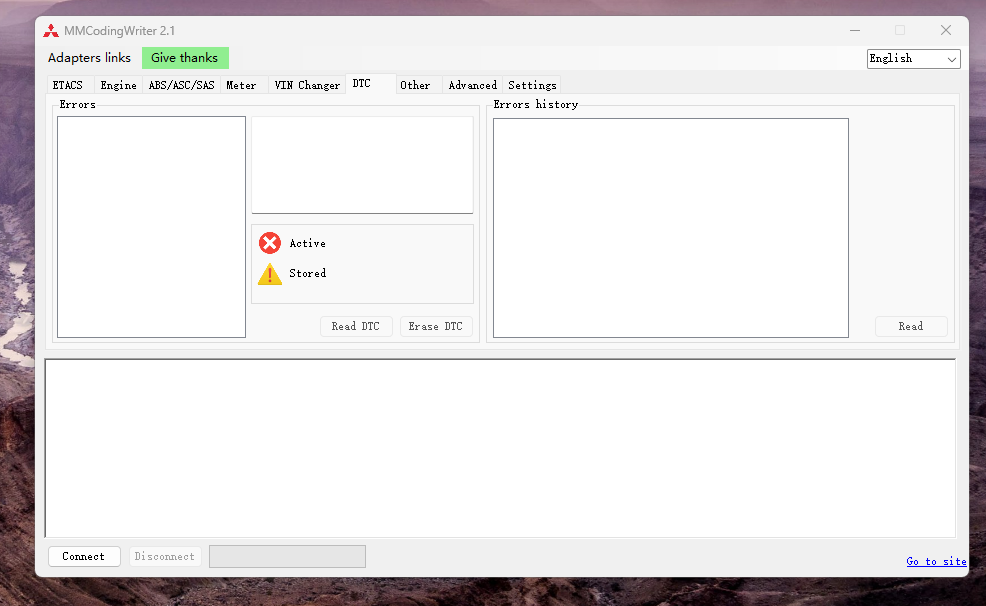Click the Erase DTC button

(436, 326)
